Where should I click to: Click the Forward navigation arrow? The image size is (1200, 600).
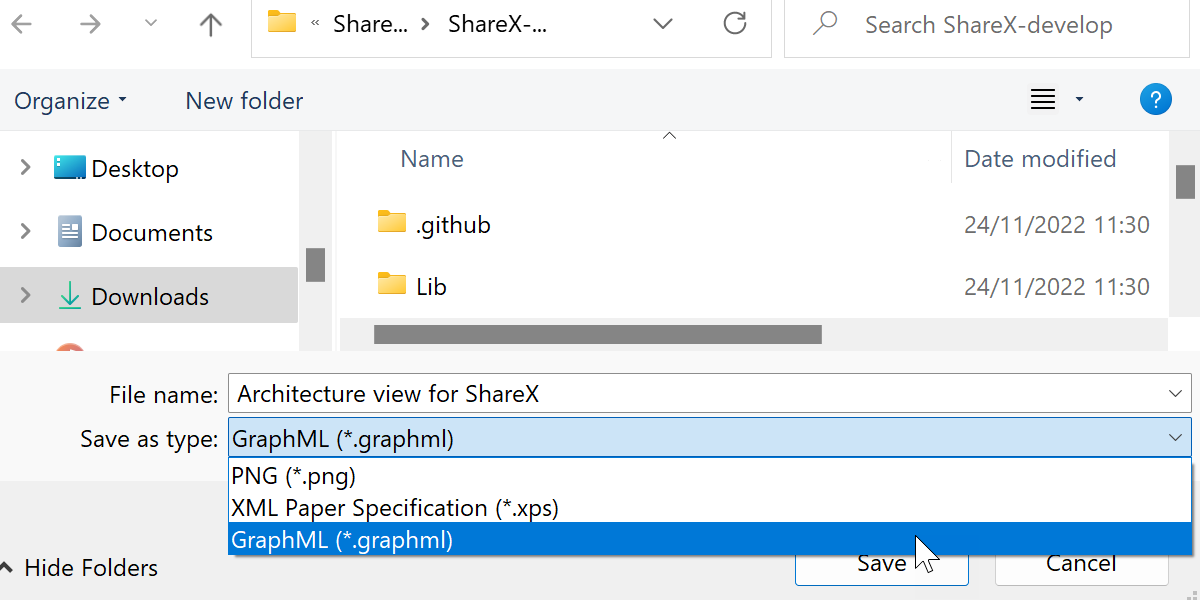pyautogui.click(x=90, y=25)
